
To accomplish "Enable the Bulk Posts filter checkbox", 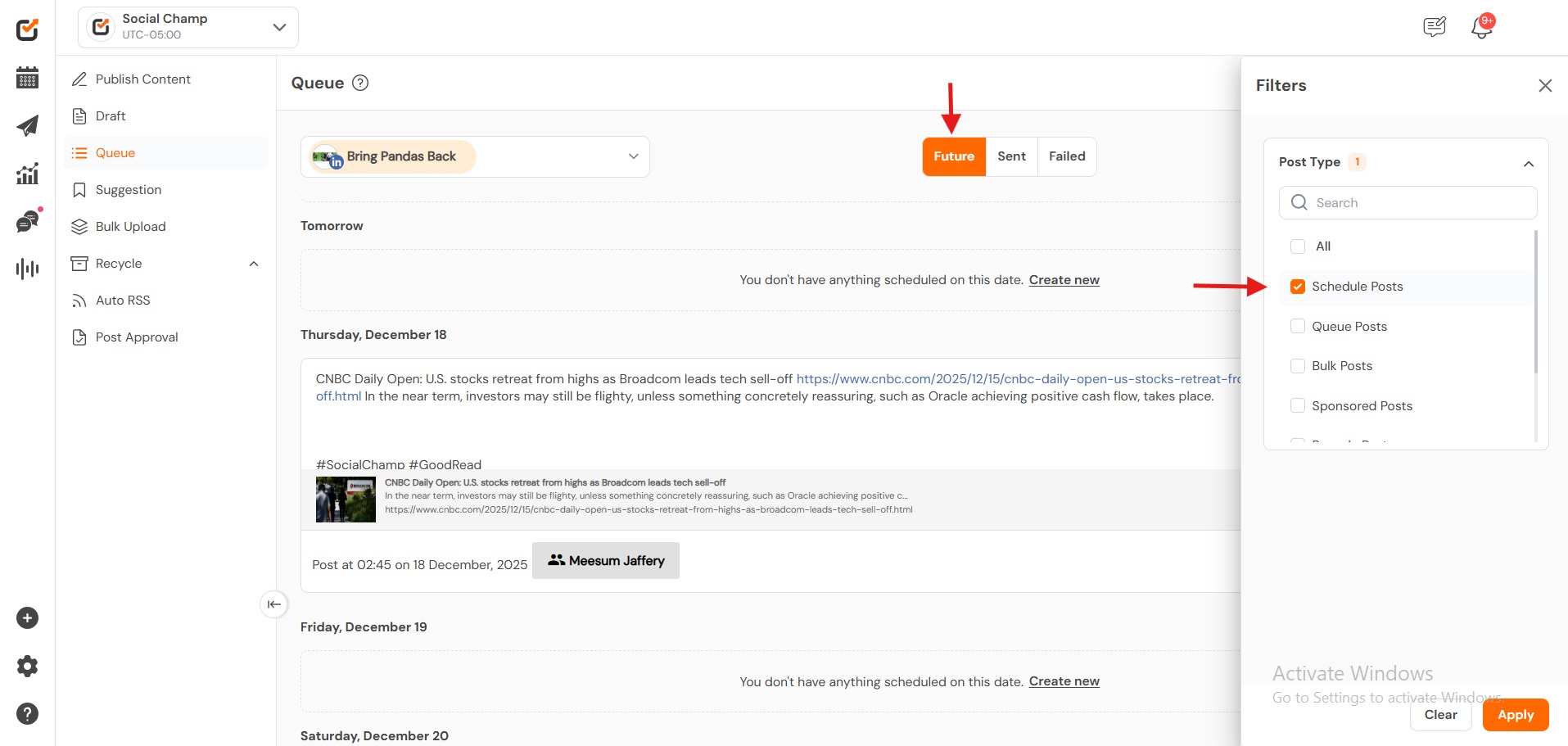I will [x=1298, y=366].
